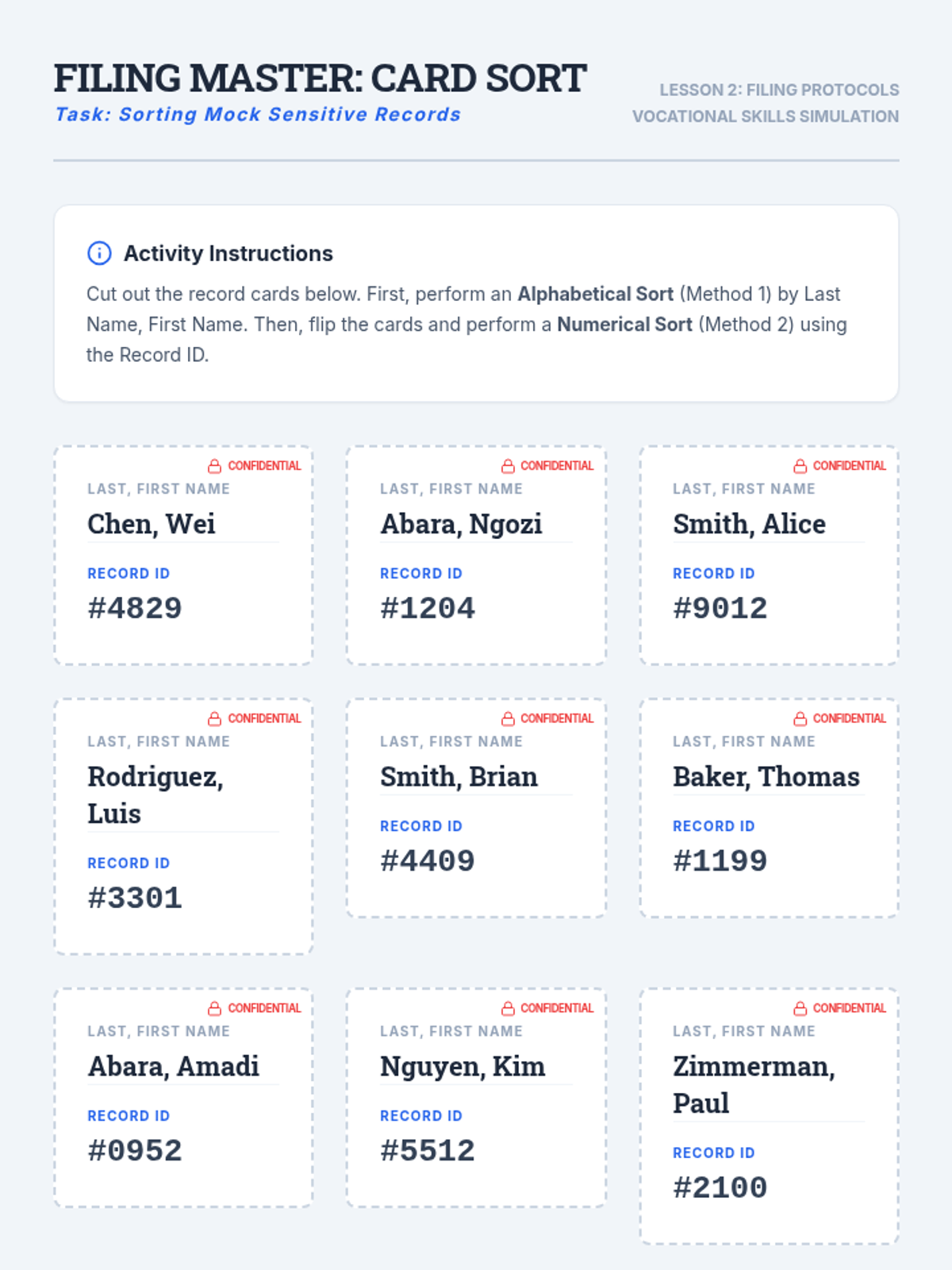Click the lock icon on Zimmerman, Paul card
952x1270 pixels.
tap(800, 1008)
